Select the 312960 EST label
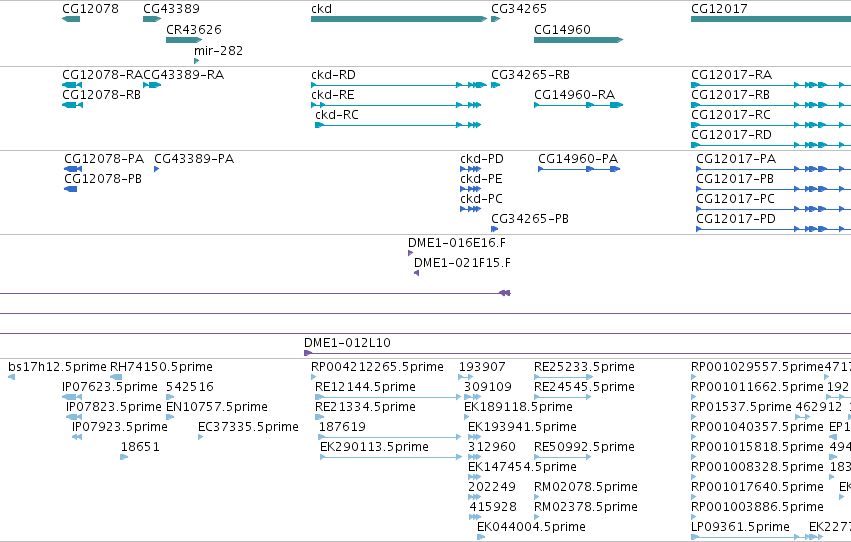The image size is (851, 542). pyautogui.click(x=492, y=447)
